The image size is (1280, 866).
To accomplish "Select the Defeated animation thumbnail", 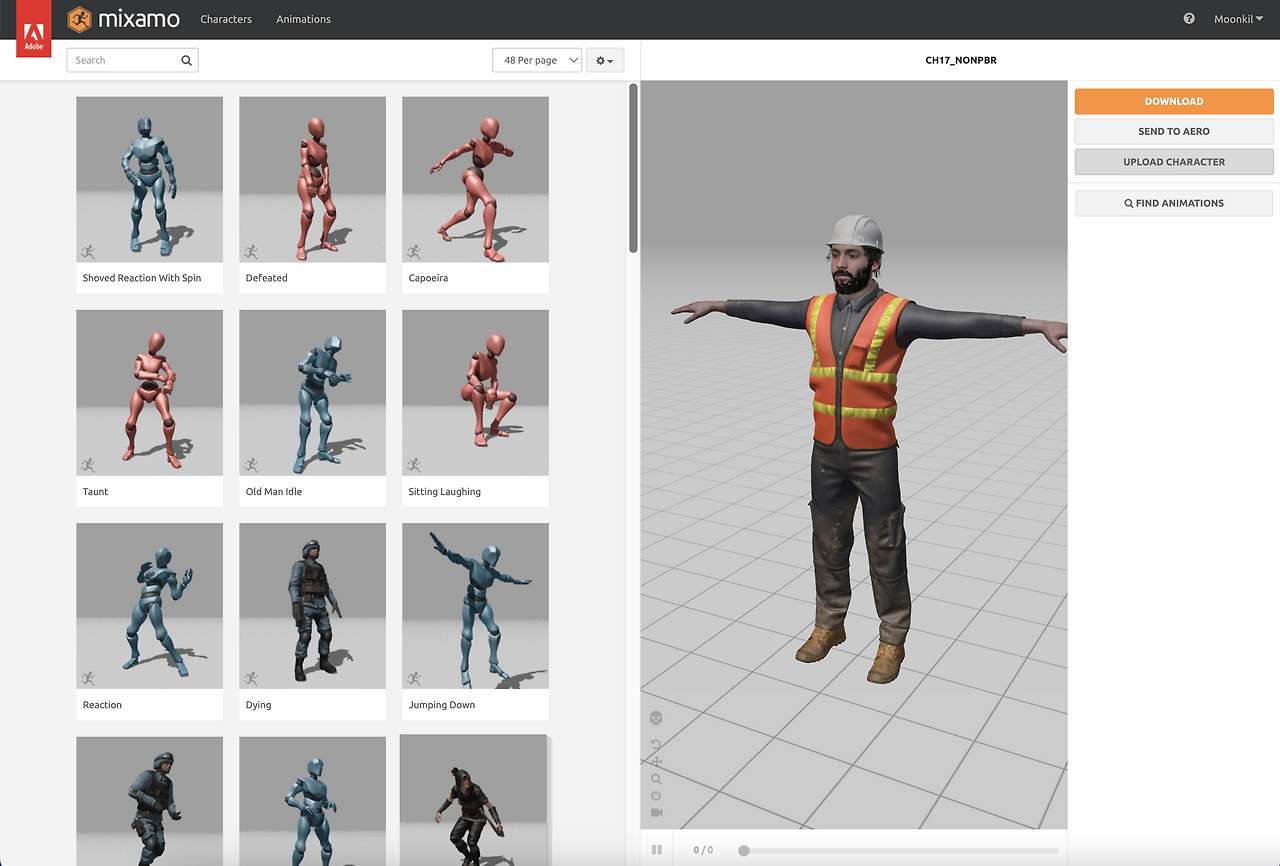I will coord(313,180).
